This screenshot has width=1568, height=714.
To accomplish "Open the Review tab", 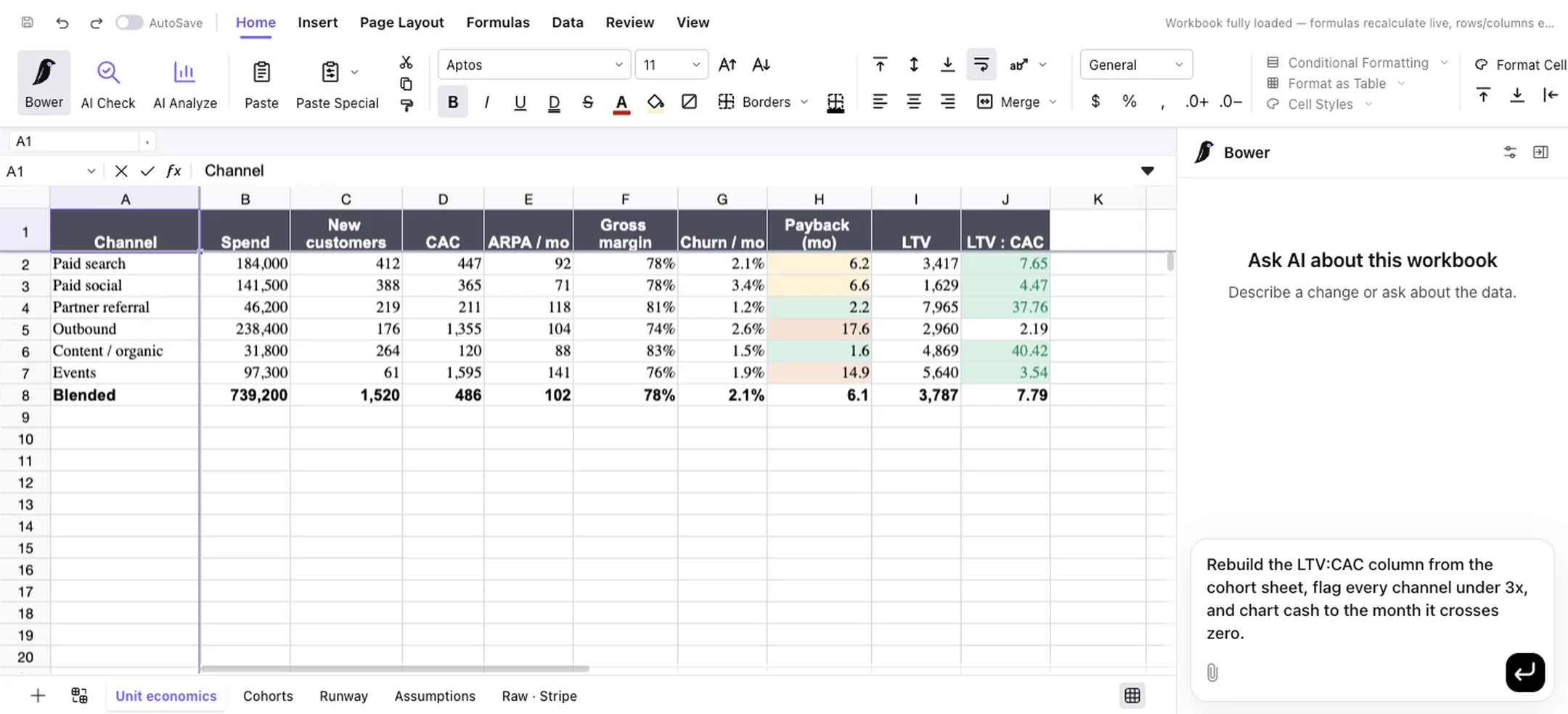I will (630, 23).
